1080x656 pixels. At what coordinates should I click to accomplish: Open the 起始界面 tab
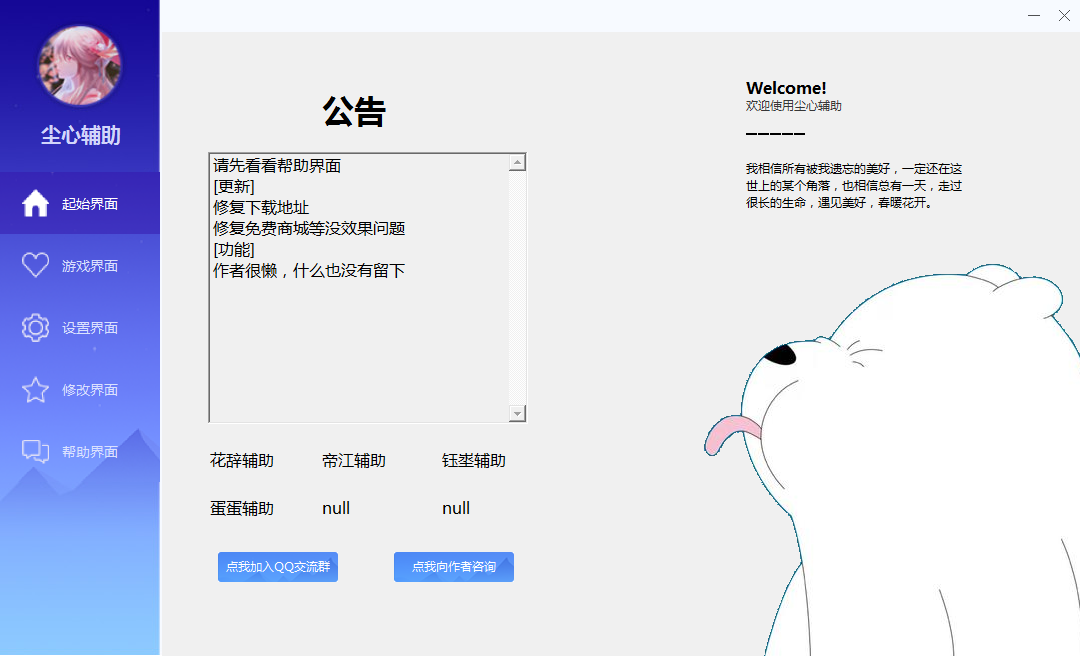[x=80, y=203]
